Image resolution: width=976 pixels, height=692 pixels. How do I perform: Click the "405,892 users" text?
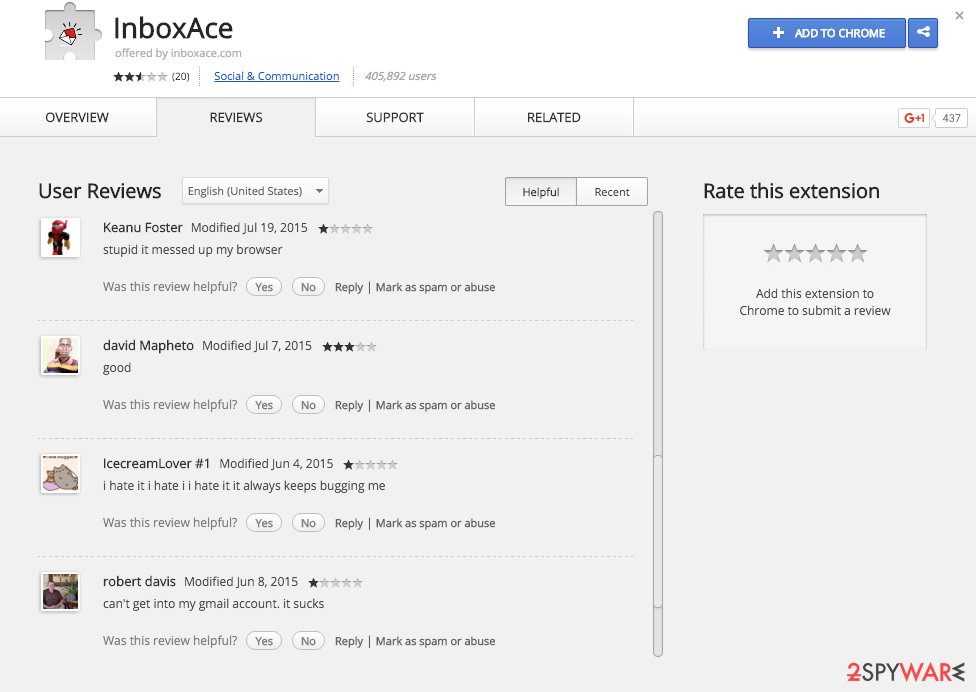[400, 76]
